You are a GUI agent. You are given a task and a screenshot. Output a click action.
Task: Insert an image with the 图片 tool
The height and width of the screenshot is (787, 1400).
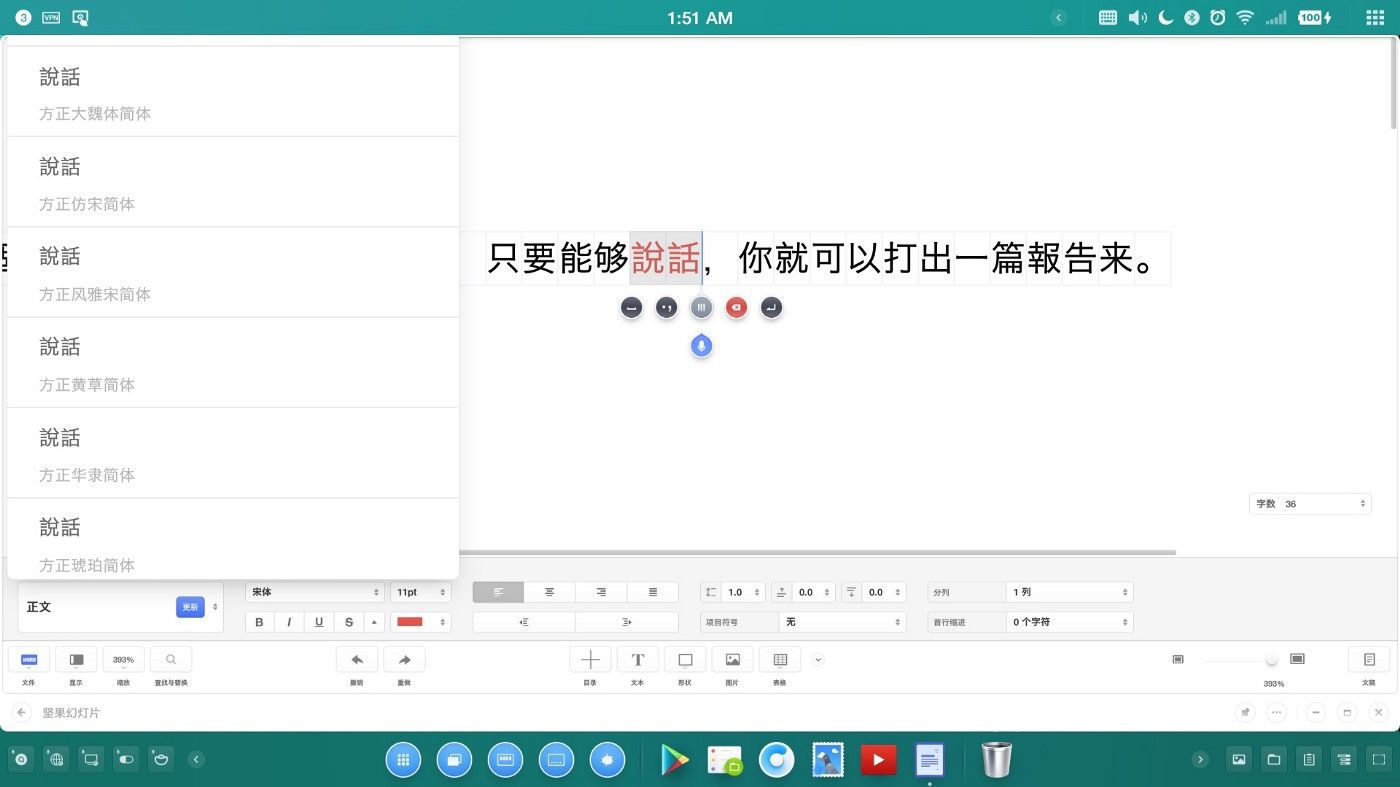click(732, 660)
